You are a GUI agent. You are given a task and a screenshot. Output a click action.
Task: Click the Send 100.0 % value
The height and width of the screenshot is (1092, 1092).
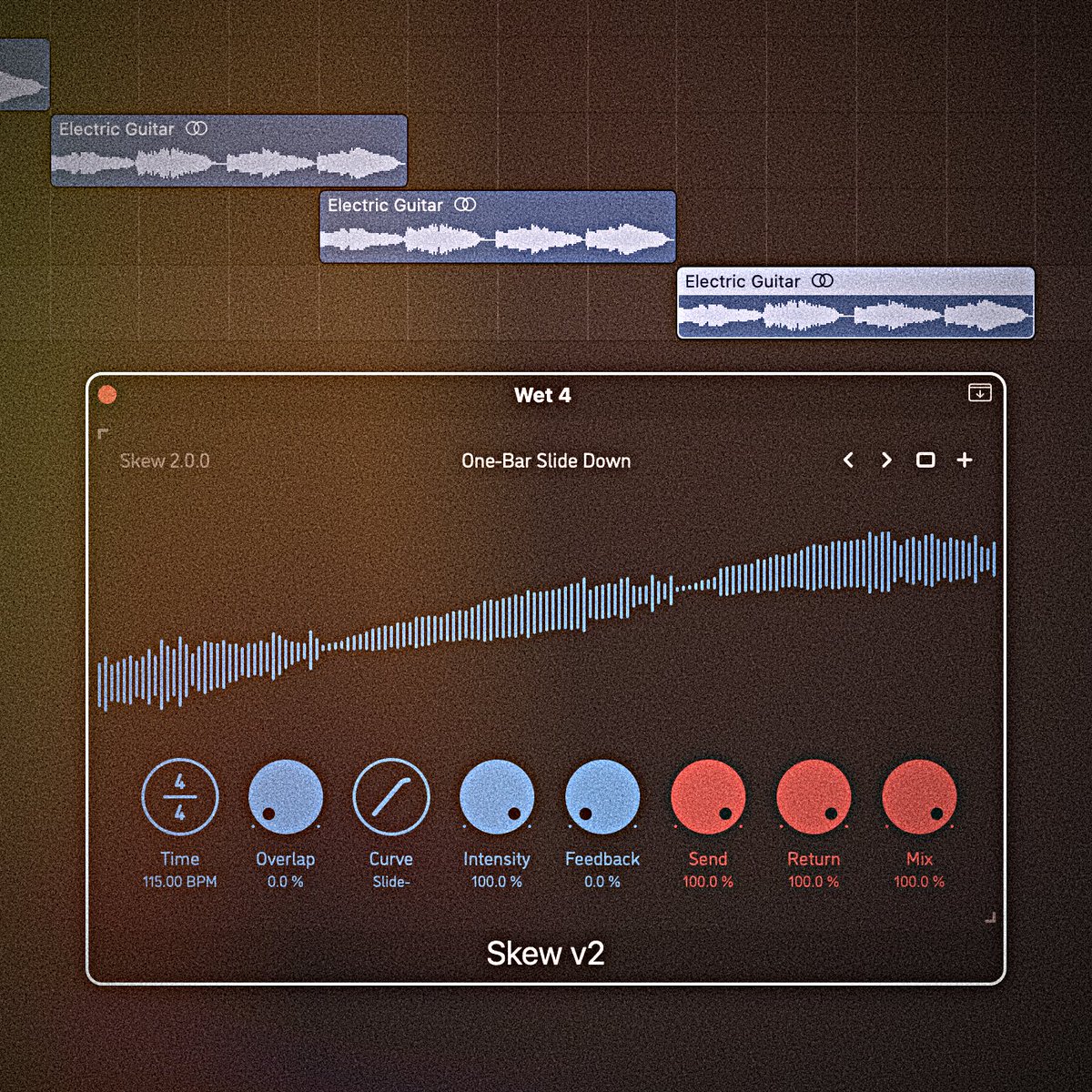(x=708, y=882)
